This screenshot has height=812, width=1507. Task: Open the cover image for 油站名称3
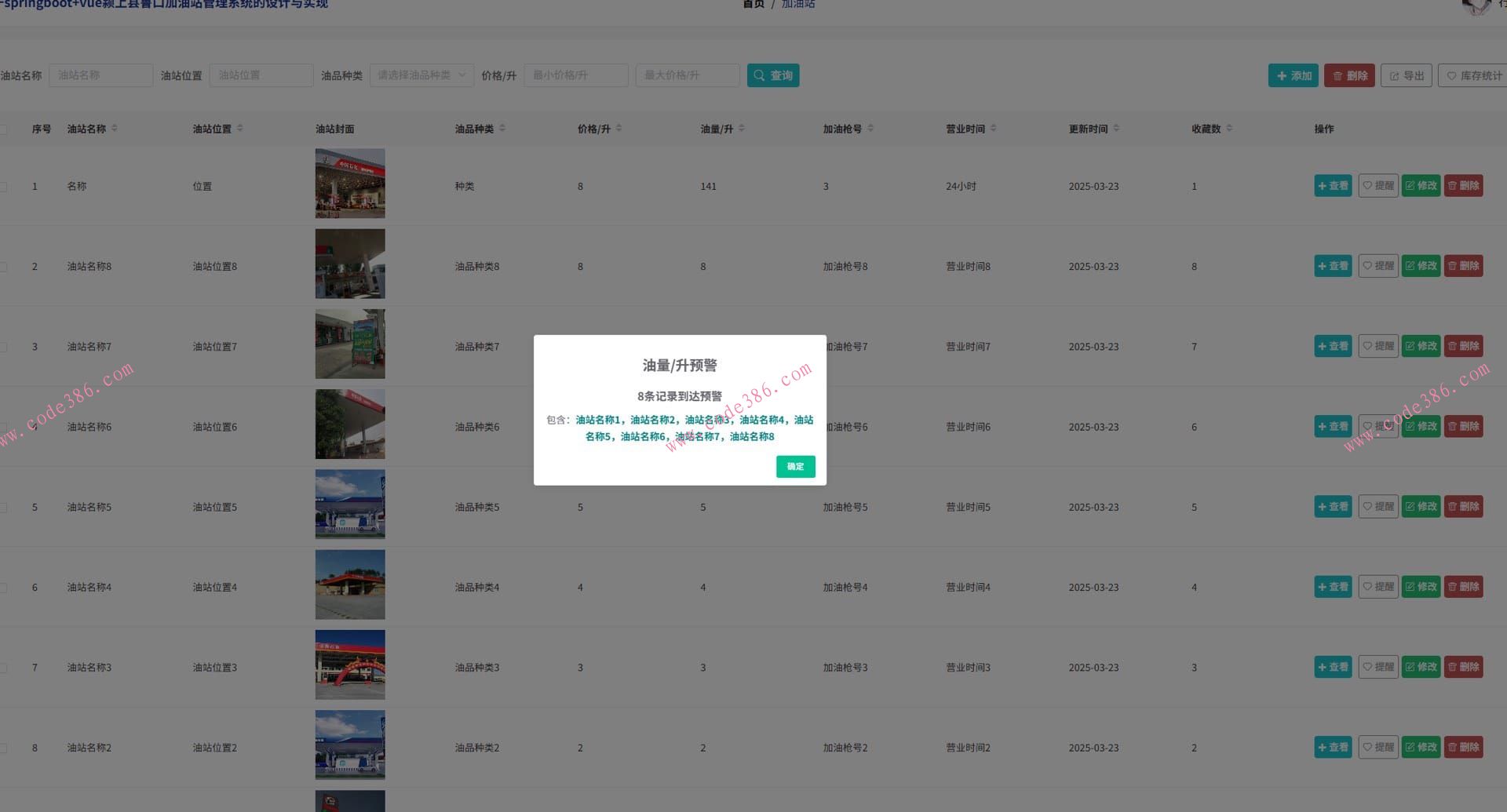coord(350,665)
